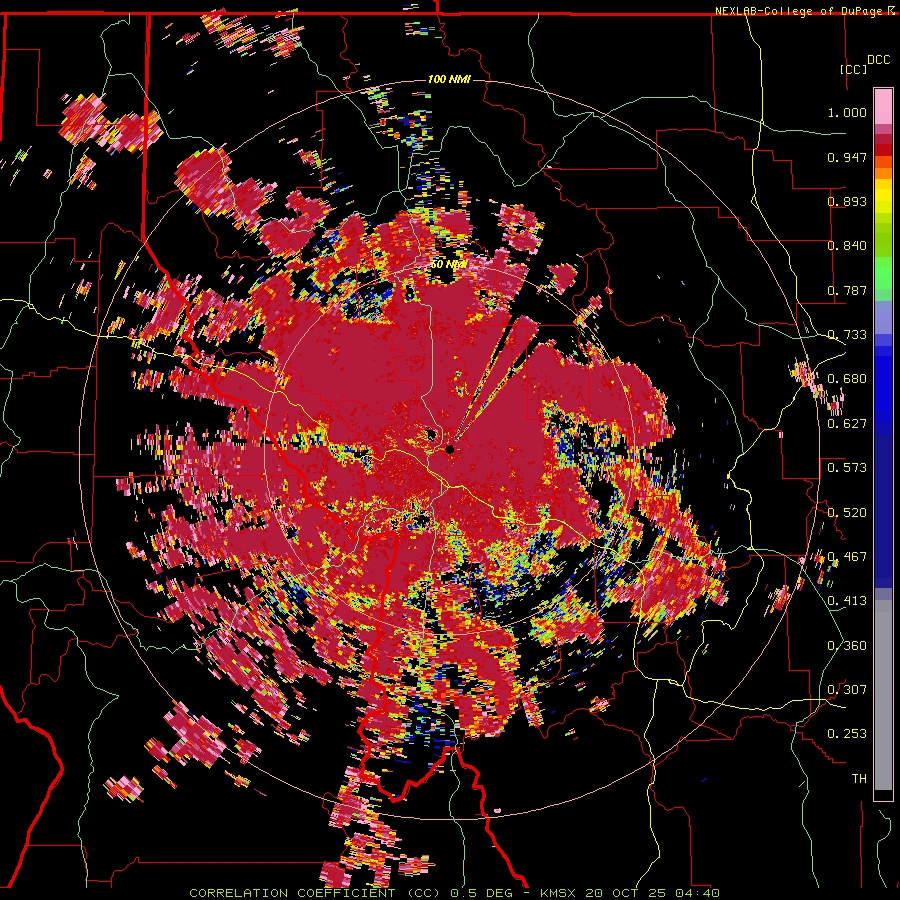Click the 0.520 scale value
The width and height of the screenshot is (900, 900).
847,513
